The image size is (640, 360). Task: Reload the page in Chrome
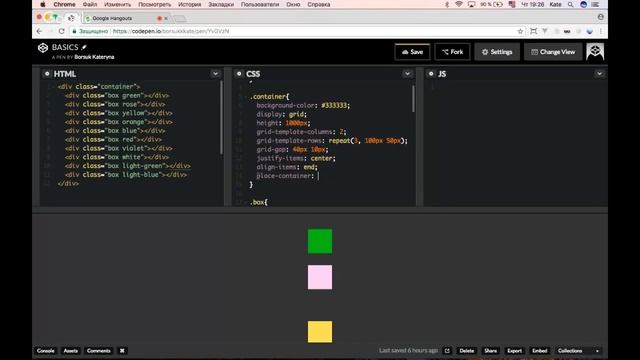(62, 31)
